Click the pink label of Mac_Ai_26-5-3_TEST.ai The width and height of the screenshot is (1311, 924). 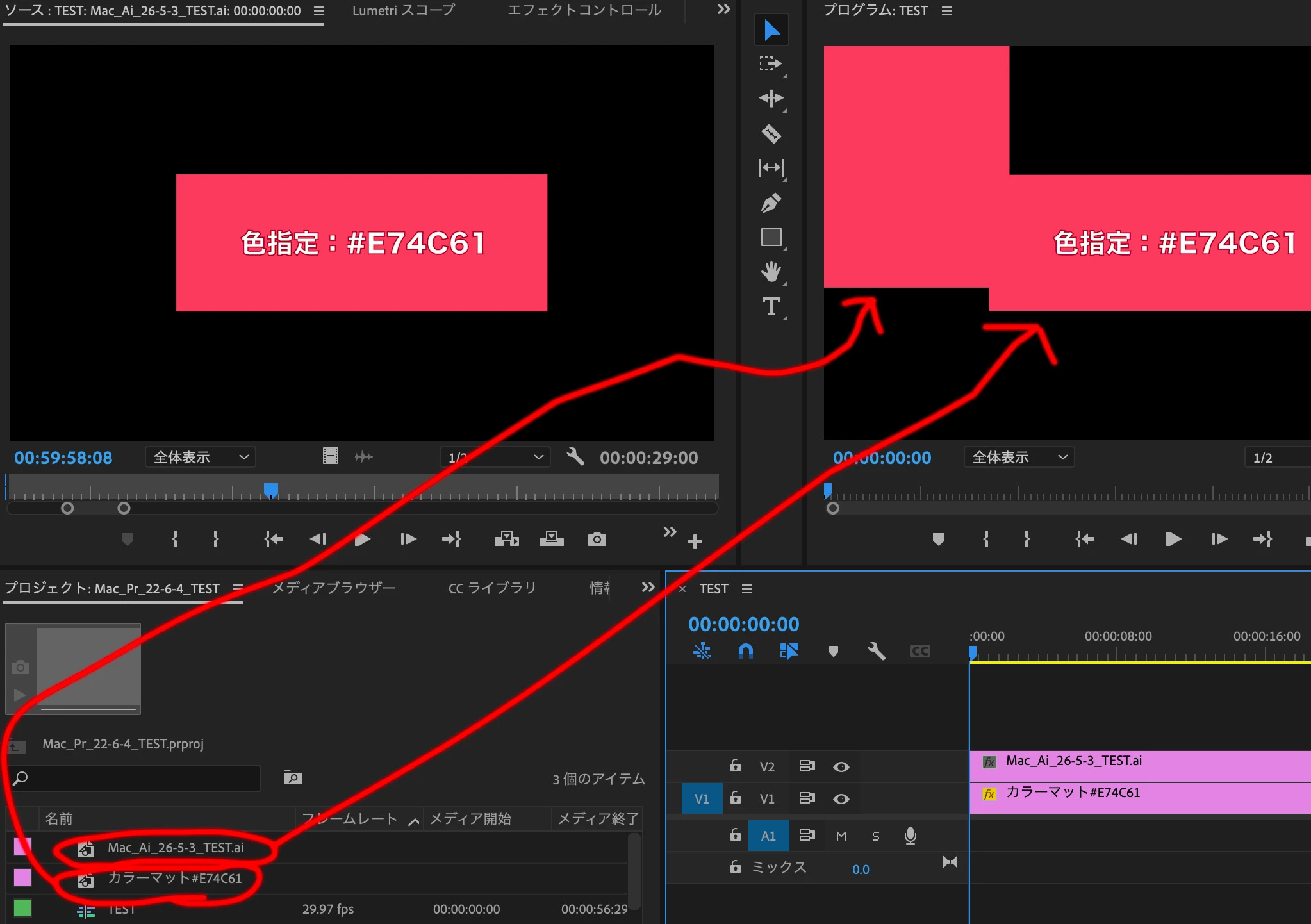click(22, 846)
